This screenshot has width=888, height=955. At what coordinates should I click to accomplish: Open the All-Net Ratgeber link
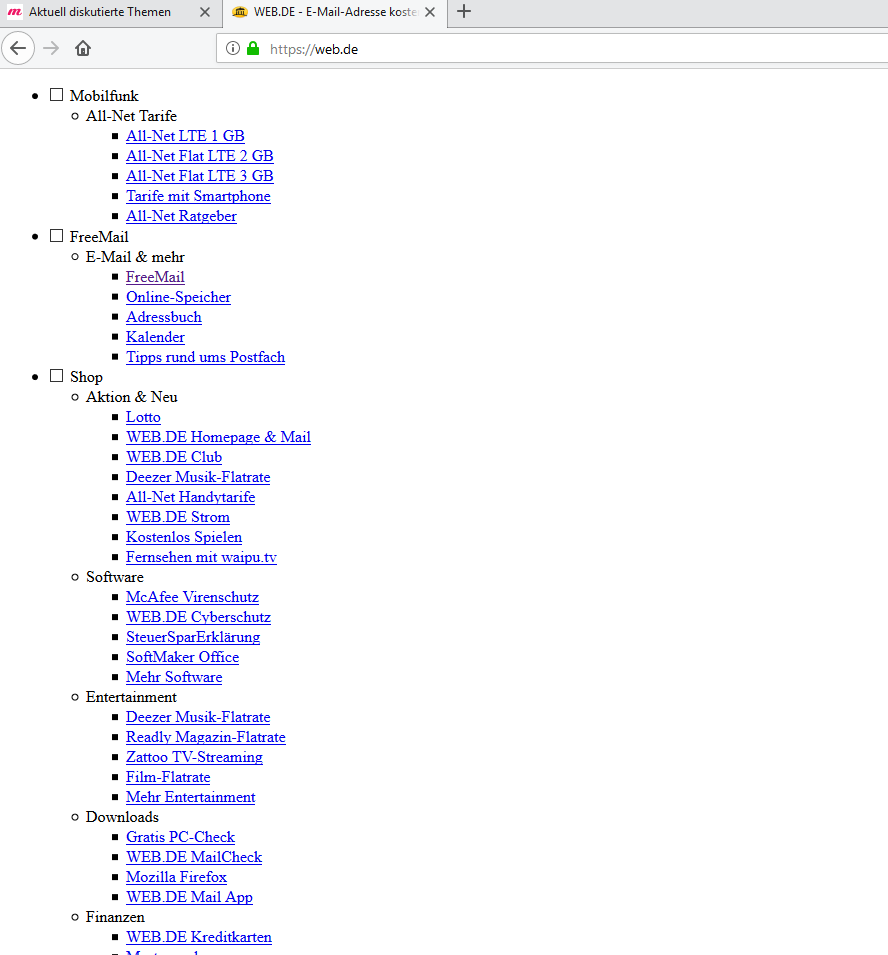[181, 216]
